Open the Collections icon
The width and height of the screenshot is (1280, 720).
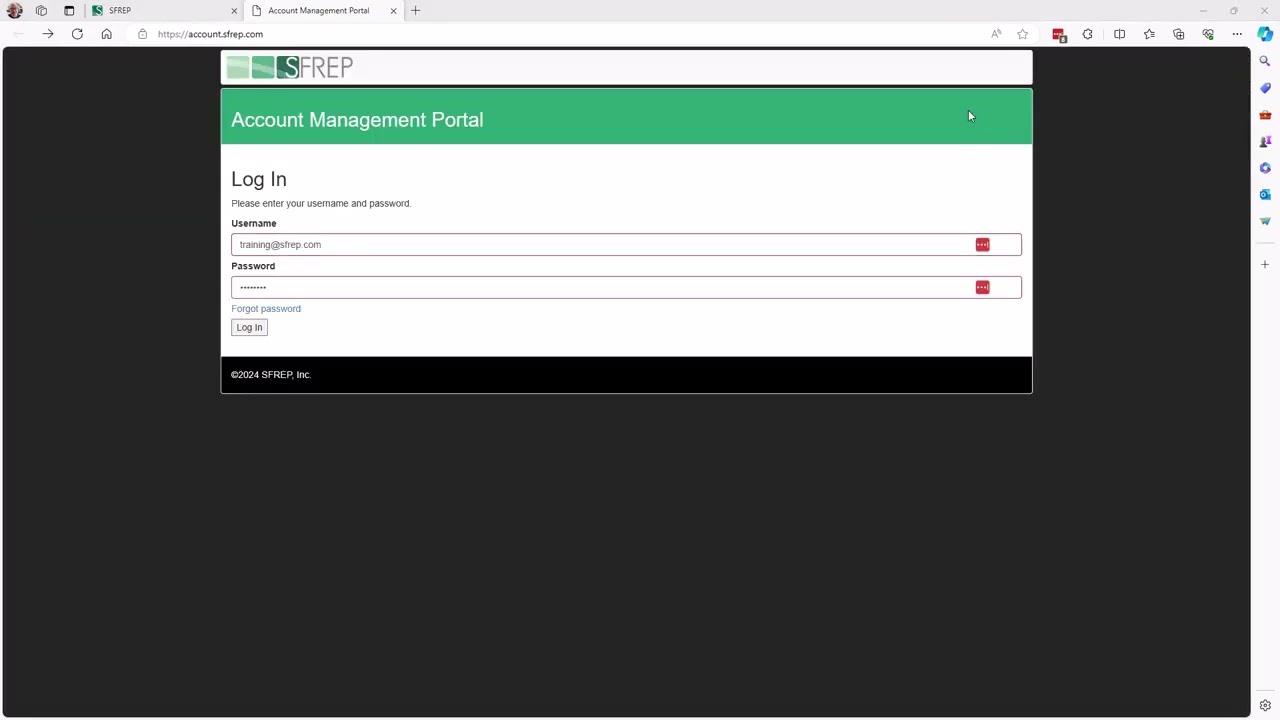(x=1179, y=34)
